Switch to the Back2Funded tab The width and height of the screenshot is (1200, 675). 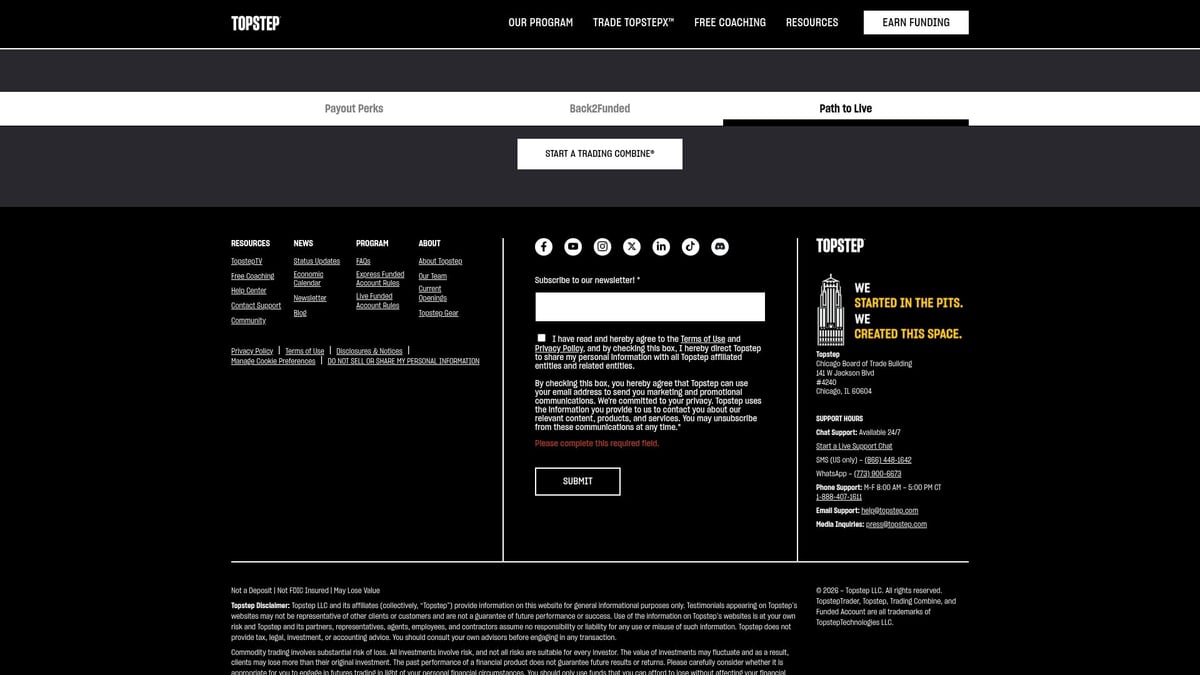pyautogui.click(x=600, y=109)
